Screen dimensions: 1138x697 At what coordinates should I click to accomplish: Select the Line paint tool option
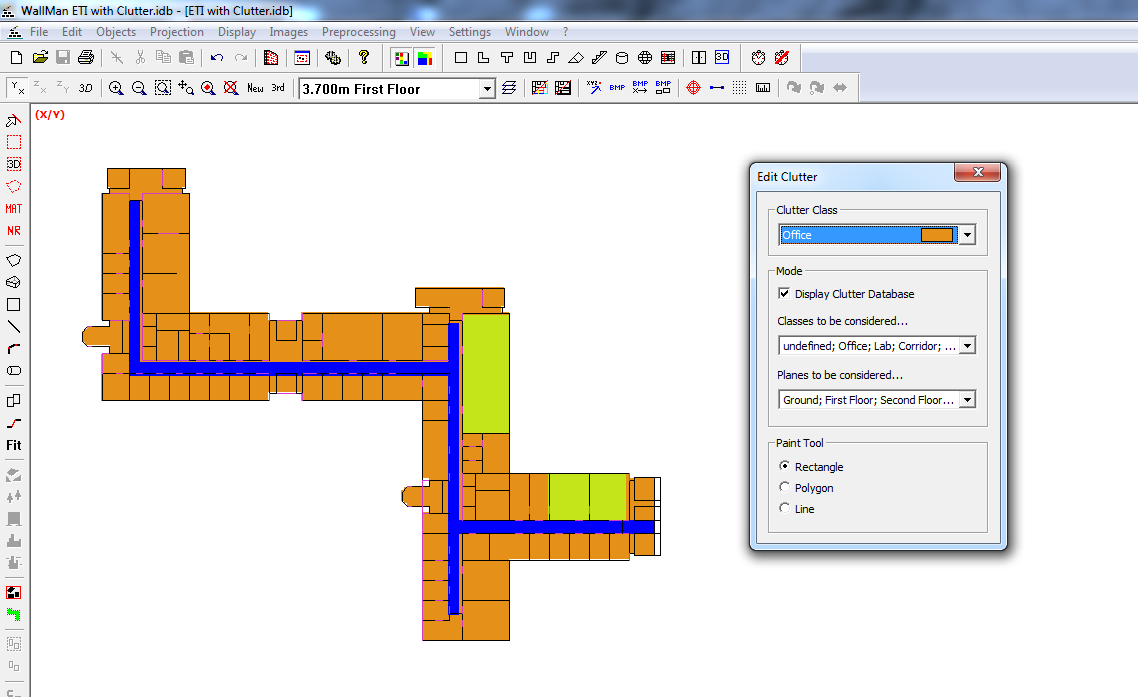coord(785,509)
